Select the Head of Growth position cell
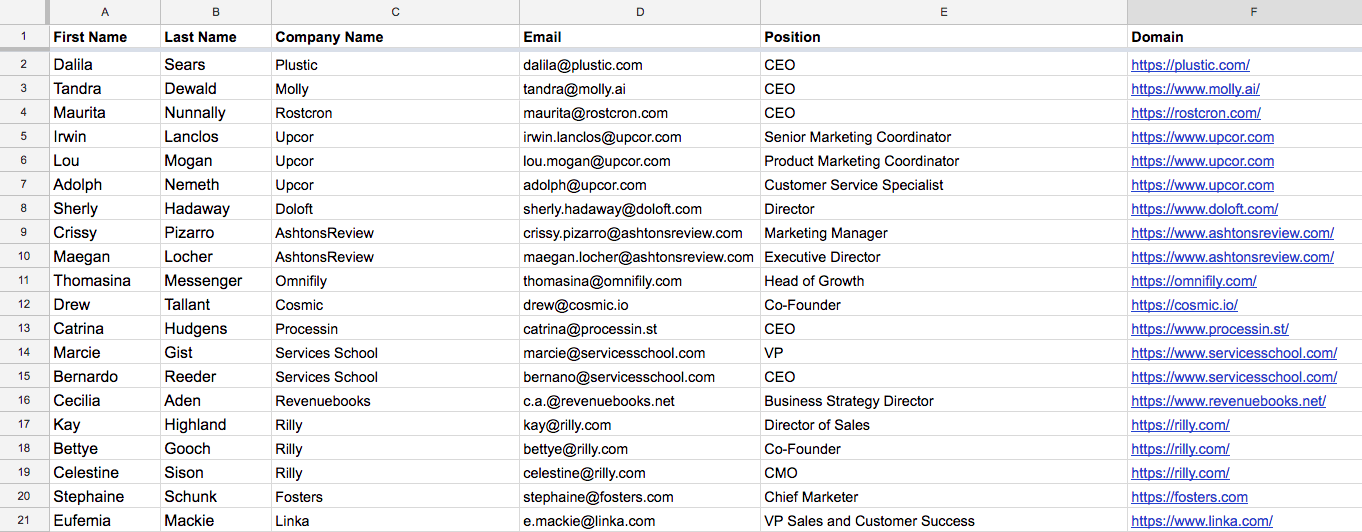 (944, 281)
